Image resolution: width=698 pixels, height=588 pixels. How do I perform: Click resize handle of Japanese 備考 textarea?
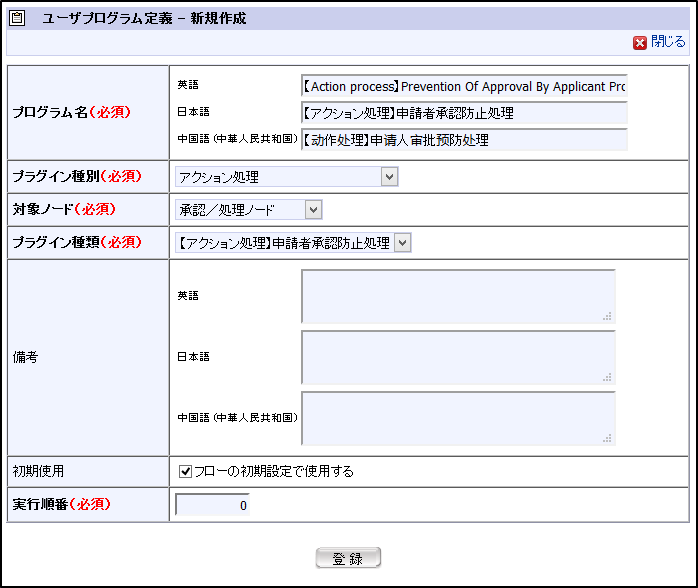pyautogui.click(x=607, y=377)
